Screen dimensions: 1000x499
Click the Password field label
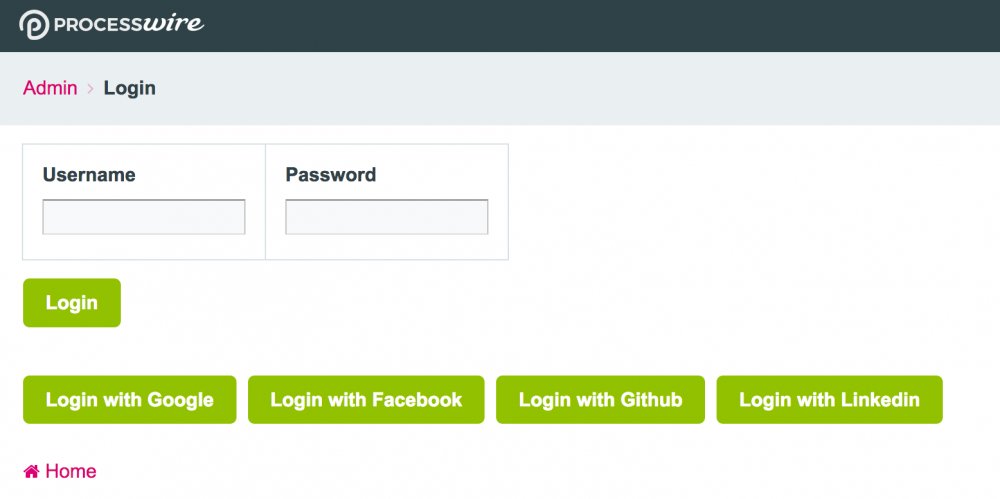tap(331, 175)
